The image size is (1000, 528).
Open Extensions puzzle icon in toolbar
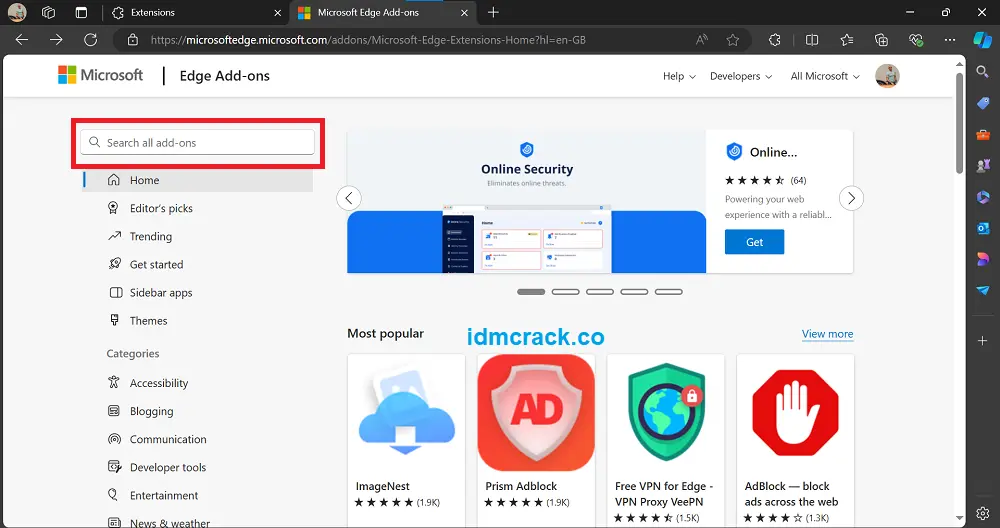[x=775, y=40]
